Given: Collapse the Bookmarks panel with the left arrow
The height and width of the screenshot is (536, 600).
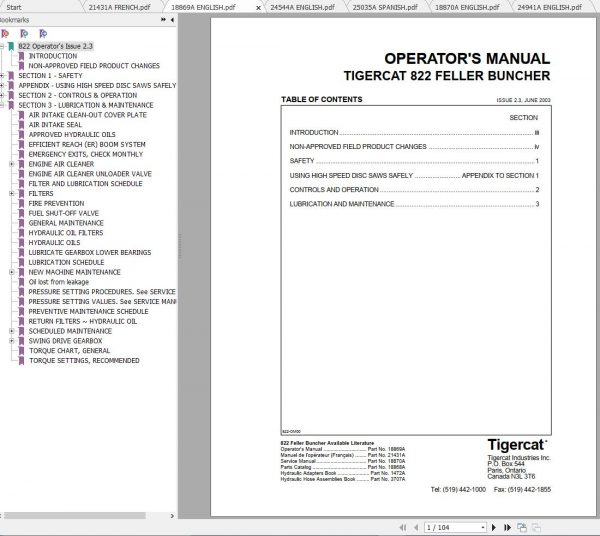Looking at the screenshot, I should 172,20.
